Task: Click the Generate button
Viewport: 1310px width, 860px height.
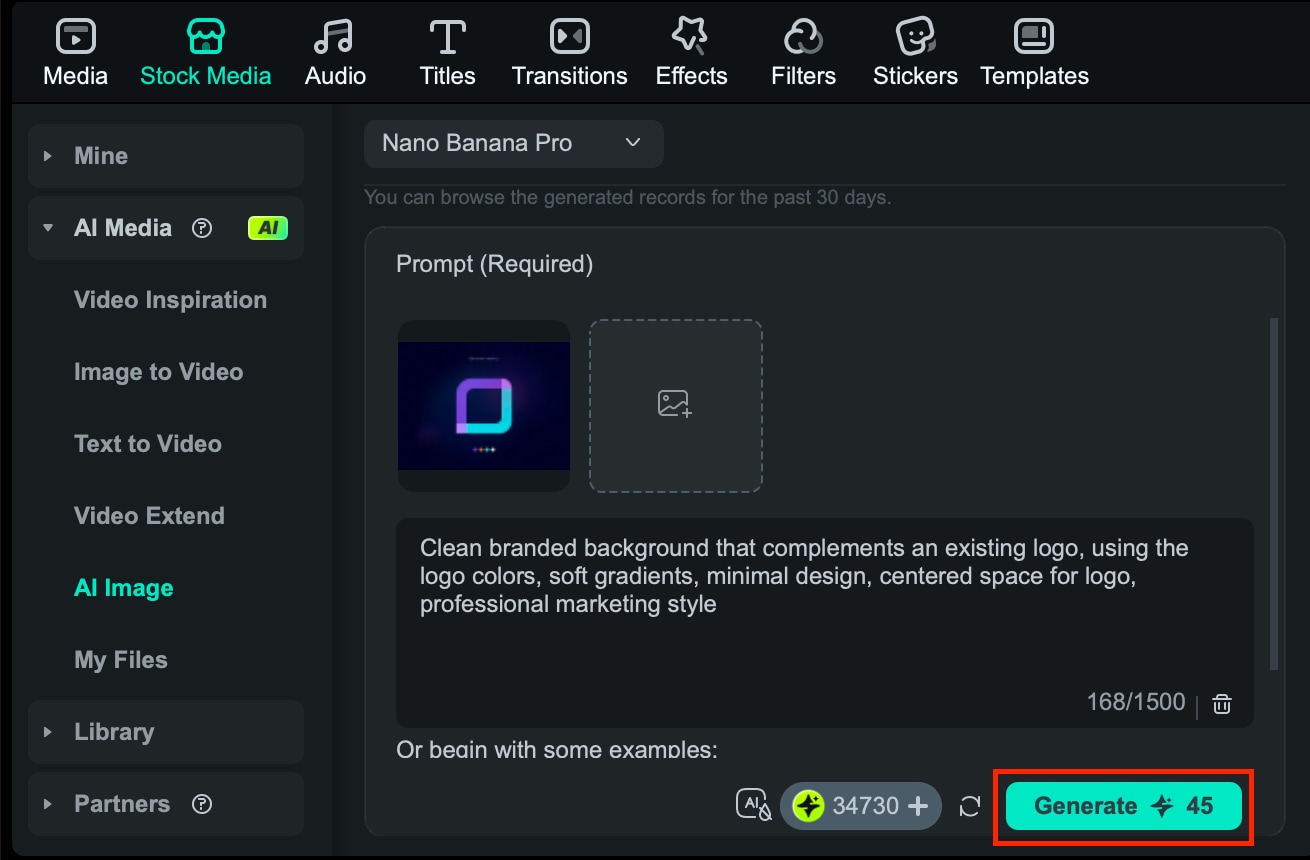Action: click(x=1122, y=805)
